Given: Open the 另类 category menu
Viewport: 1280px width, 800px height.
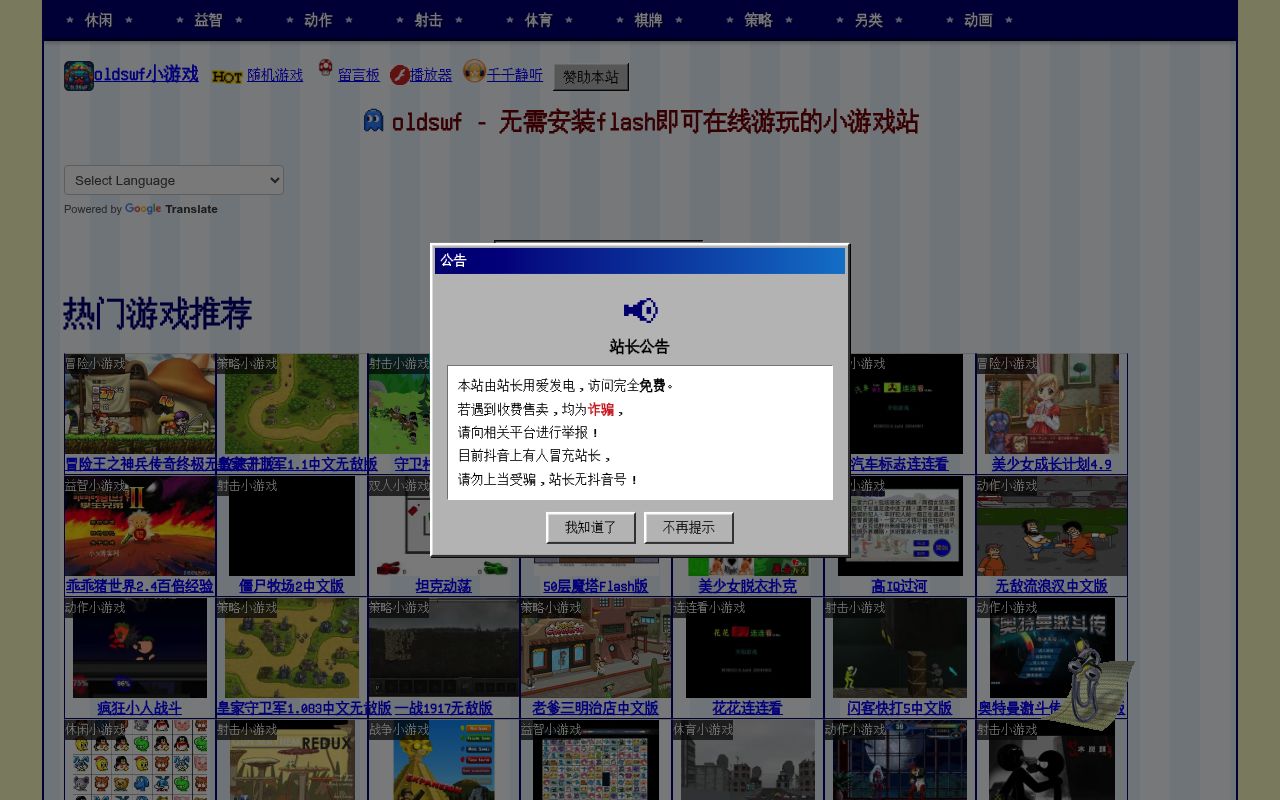Looking at the screenshot, I should pos(868,20).
